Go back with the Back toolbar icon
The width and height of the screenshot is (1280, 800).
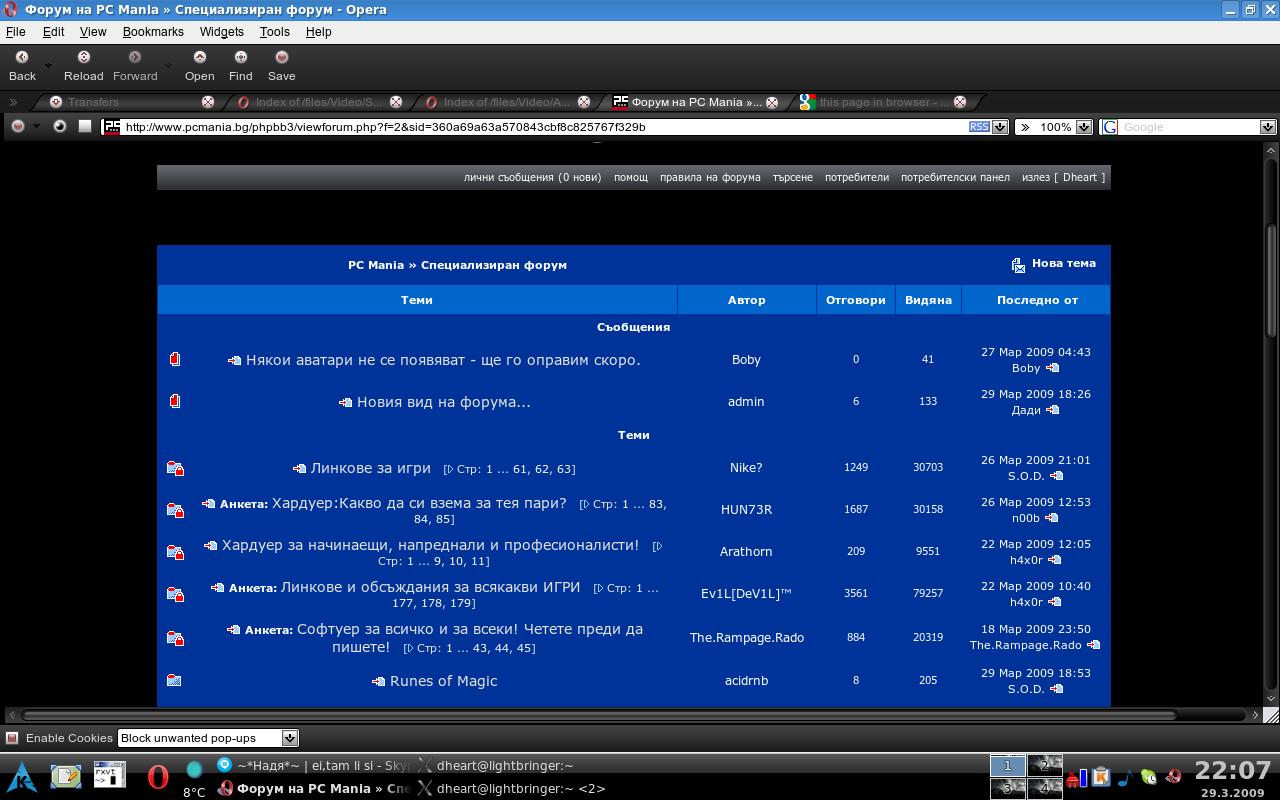[x=22, y=57]
